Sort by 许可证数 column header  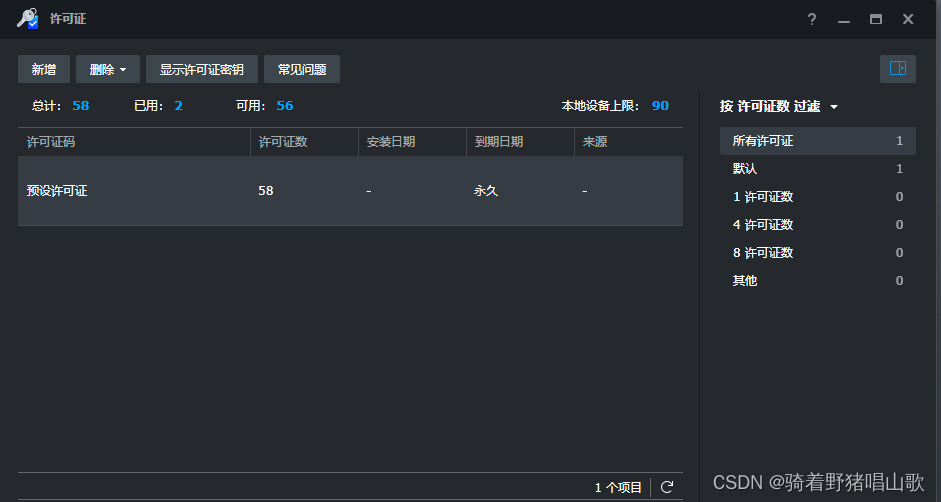coord(304,142)
